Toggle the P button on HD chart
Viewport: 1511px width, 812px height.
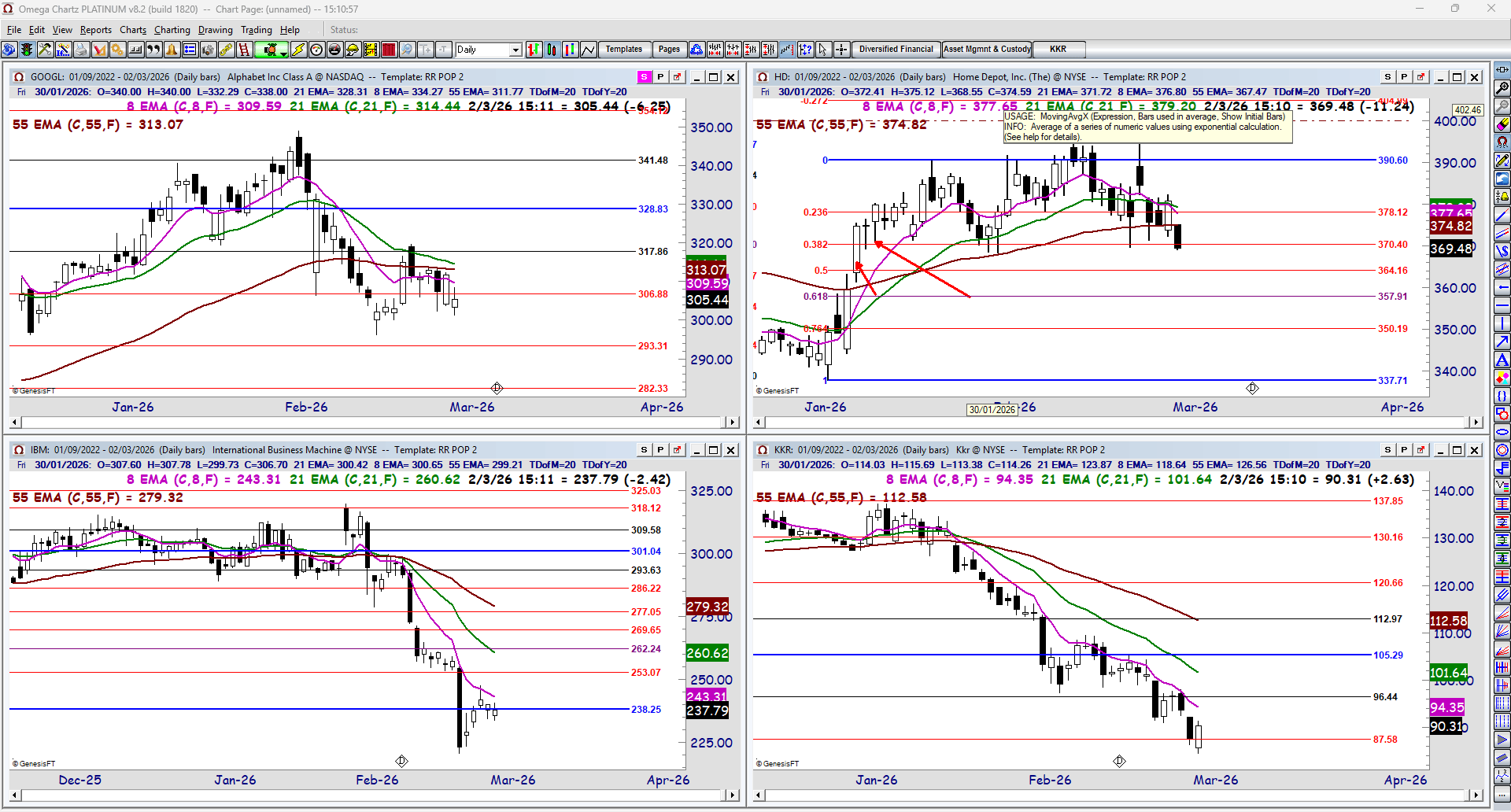1404,77
